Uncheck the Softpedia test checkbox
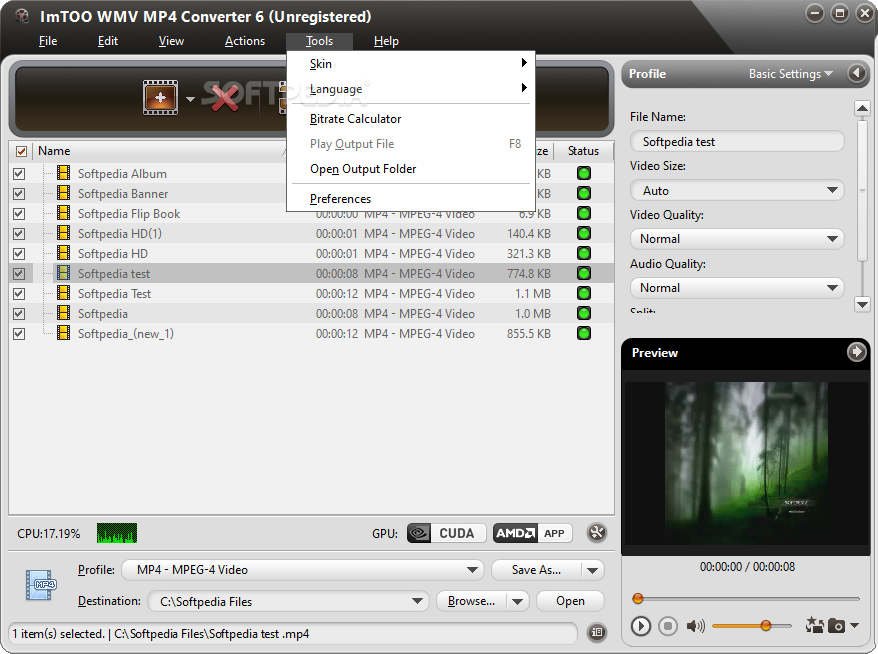Viewport: 878px width, 654px height. coord(19,274)
